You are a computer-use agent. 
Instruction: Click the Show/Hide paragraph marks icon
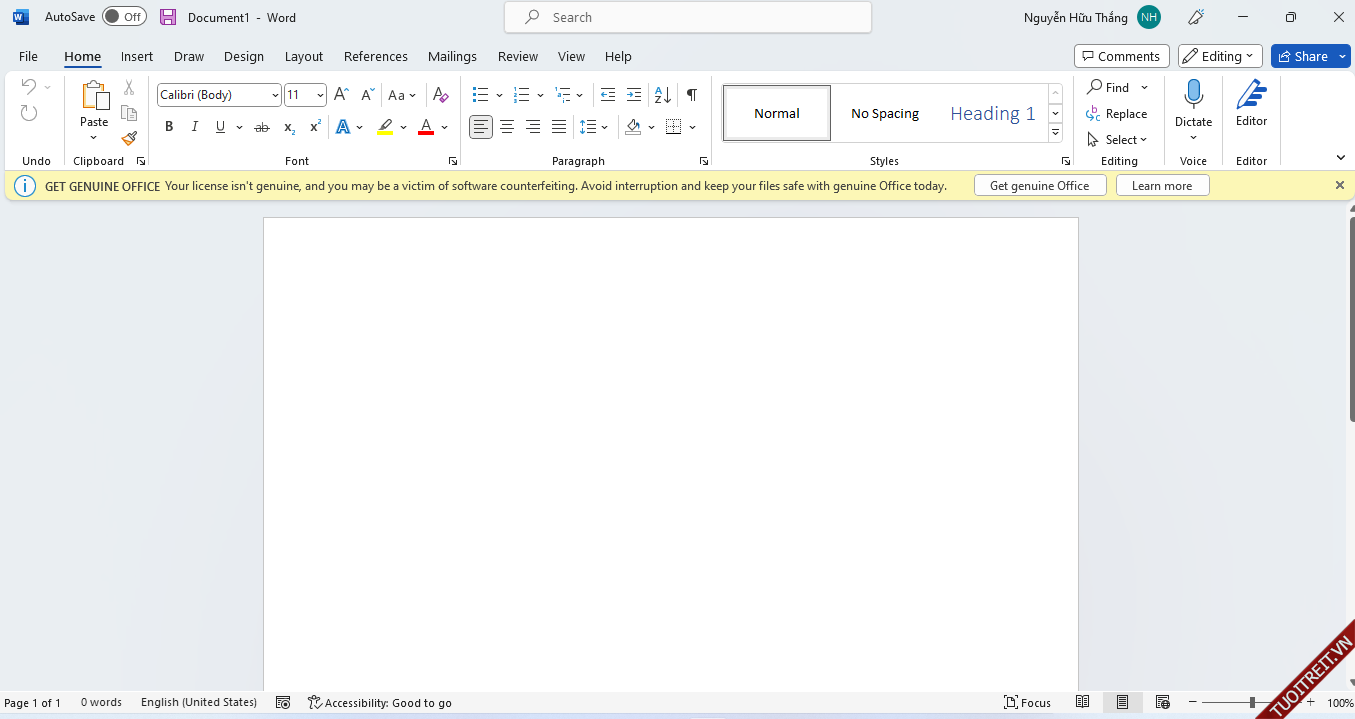coord(691,95)
